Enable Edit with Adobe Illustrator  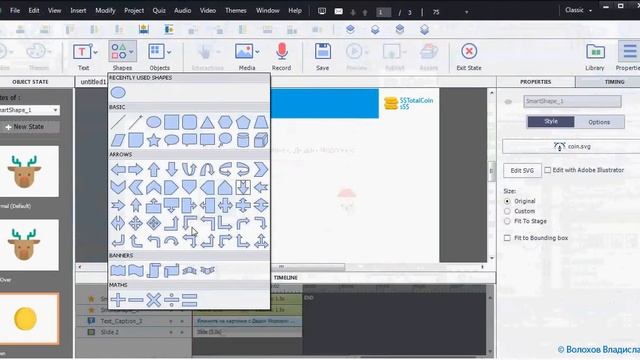pyautogui.click(x=548, y=170)
